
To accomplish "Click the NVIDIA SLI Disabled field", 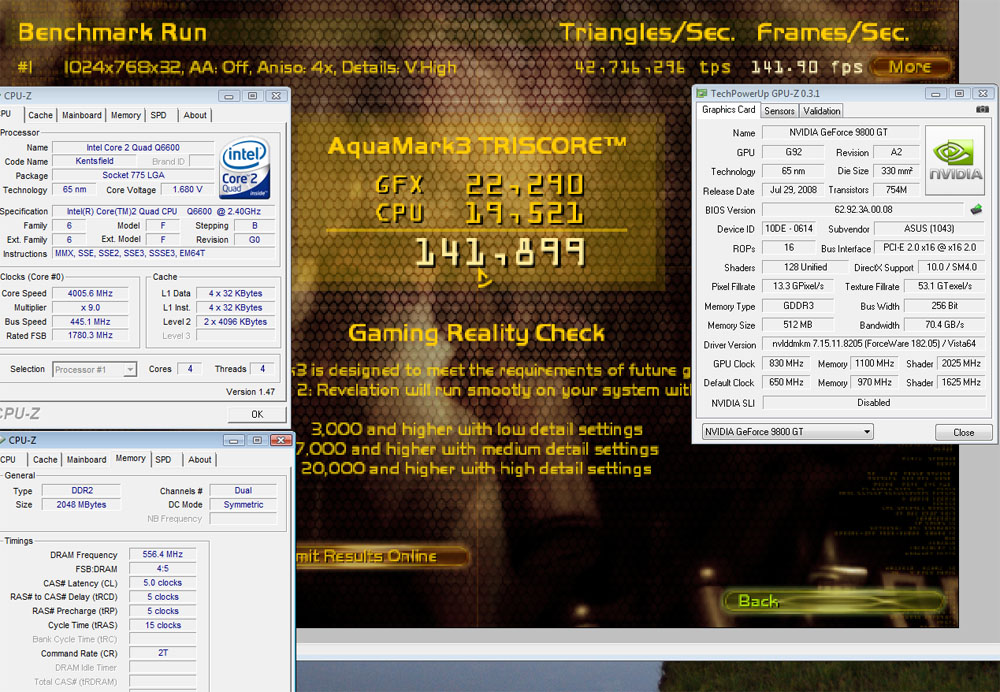I will pos(874,402).
